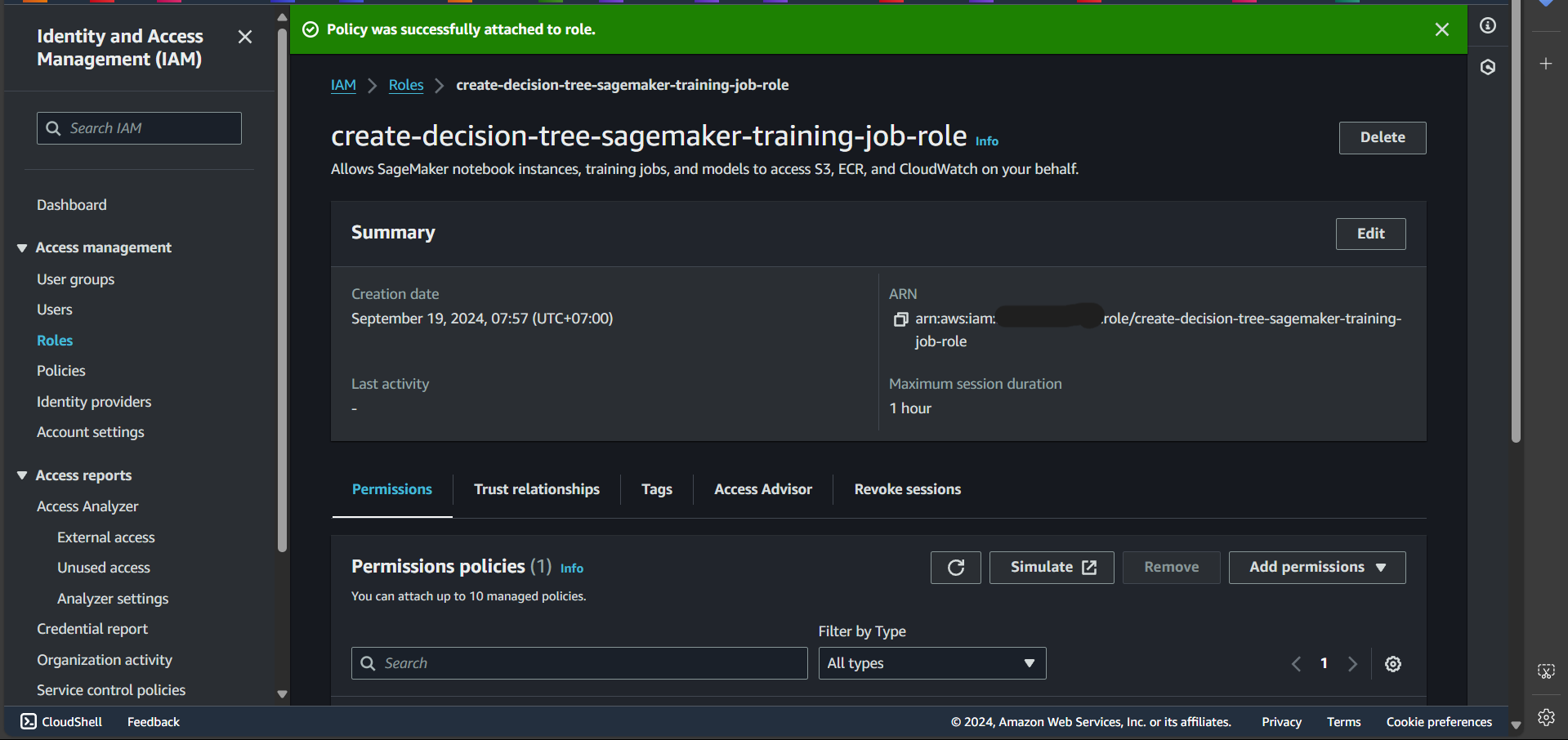The image size is (1568, 740).
Task: Open the Filter by Type dropdown
Action: click(x=931, y=663)
